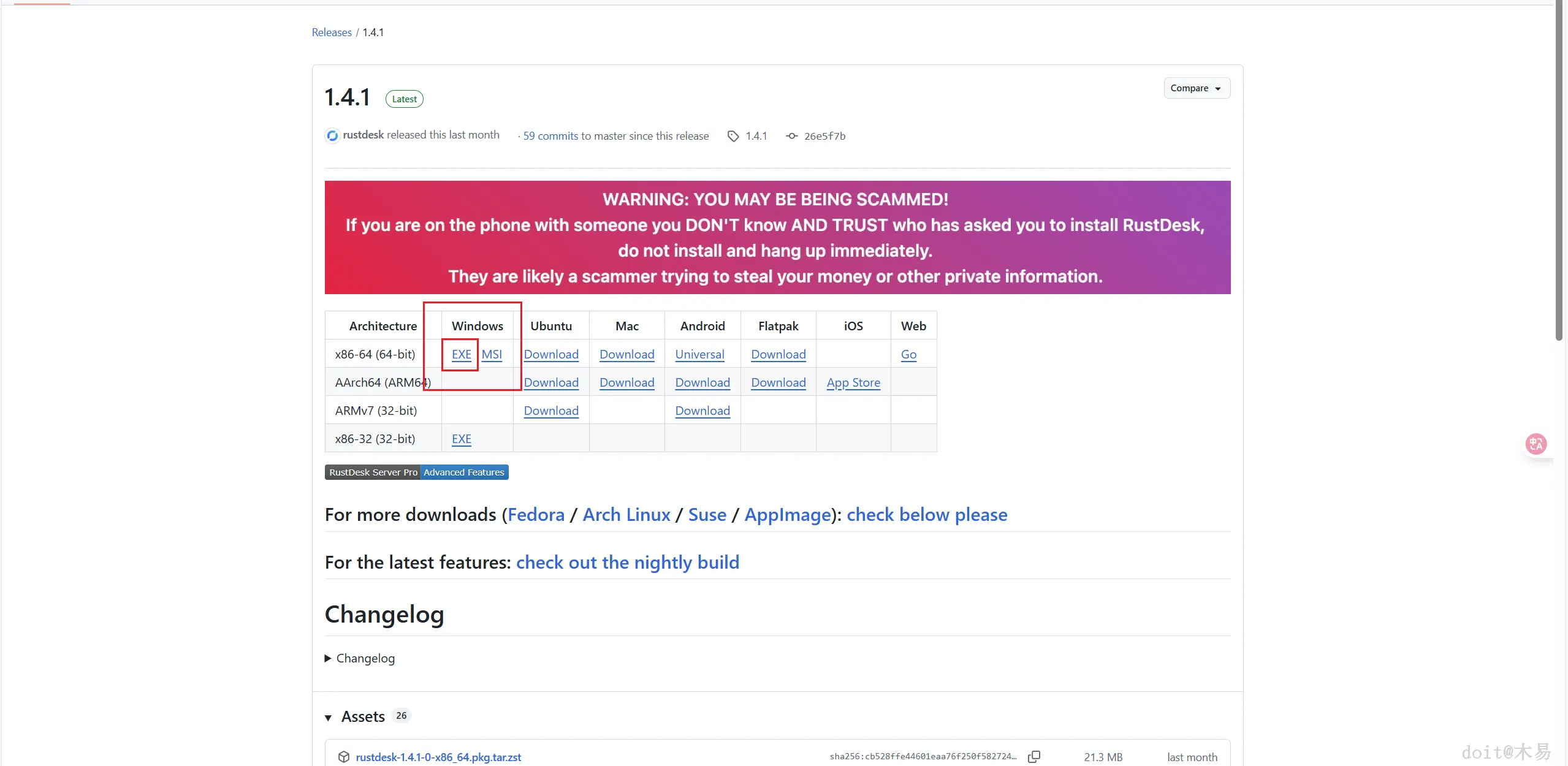The image size is (1568, 766).
Task: Expand the Changelog disclosure triangle
Action: coord(328,658)
